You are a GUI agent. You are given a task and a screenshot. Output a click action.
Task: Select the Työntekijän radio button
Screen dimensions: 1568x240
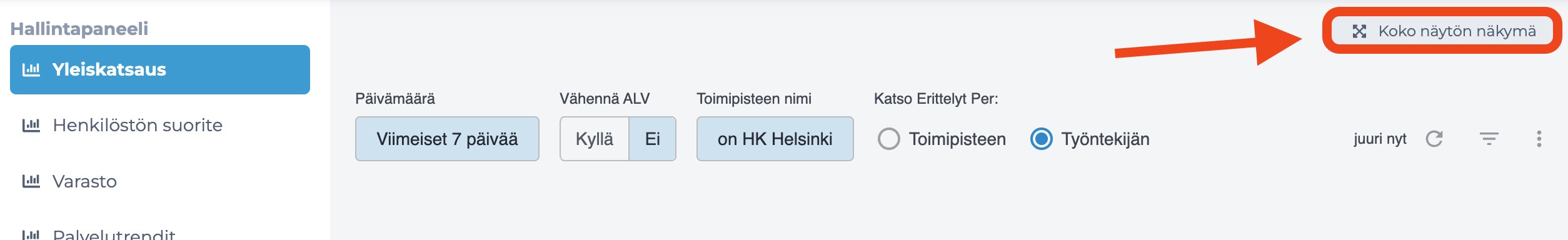(1042, 139)
